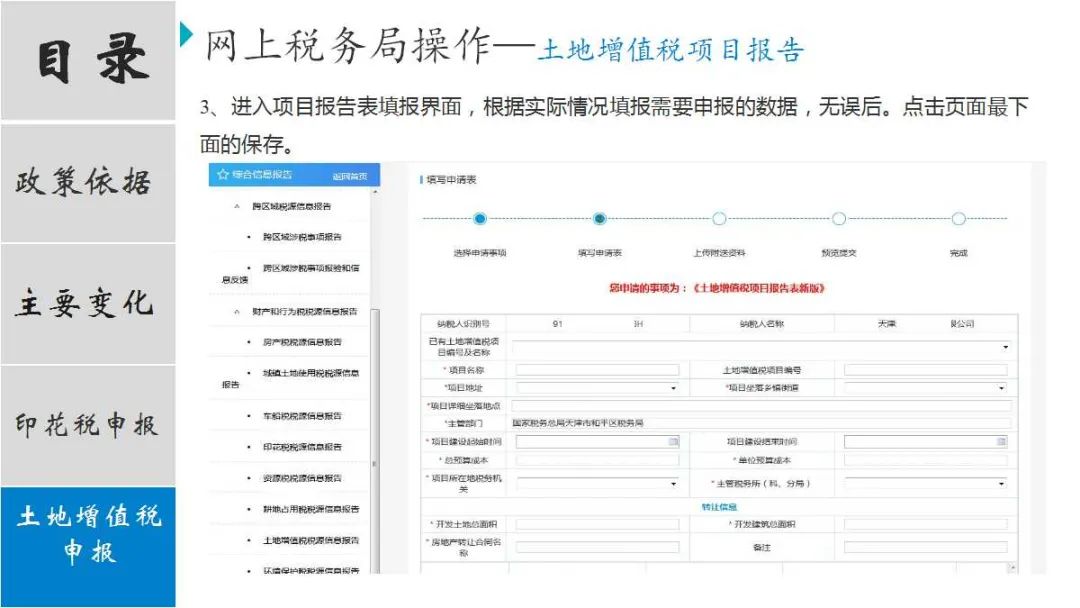Open calendar icon in 项目建设结束时间 field
Viewport: 1080px width, 608px height.
click(x=1001, y=441)
